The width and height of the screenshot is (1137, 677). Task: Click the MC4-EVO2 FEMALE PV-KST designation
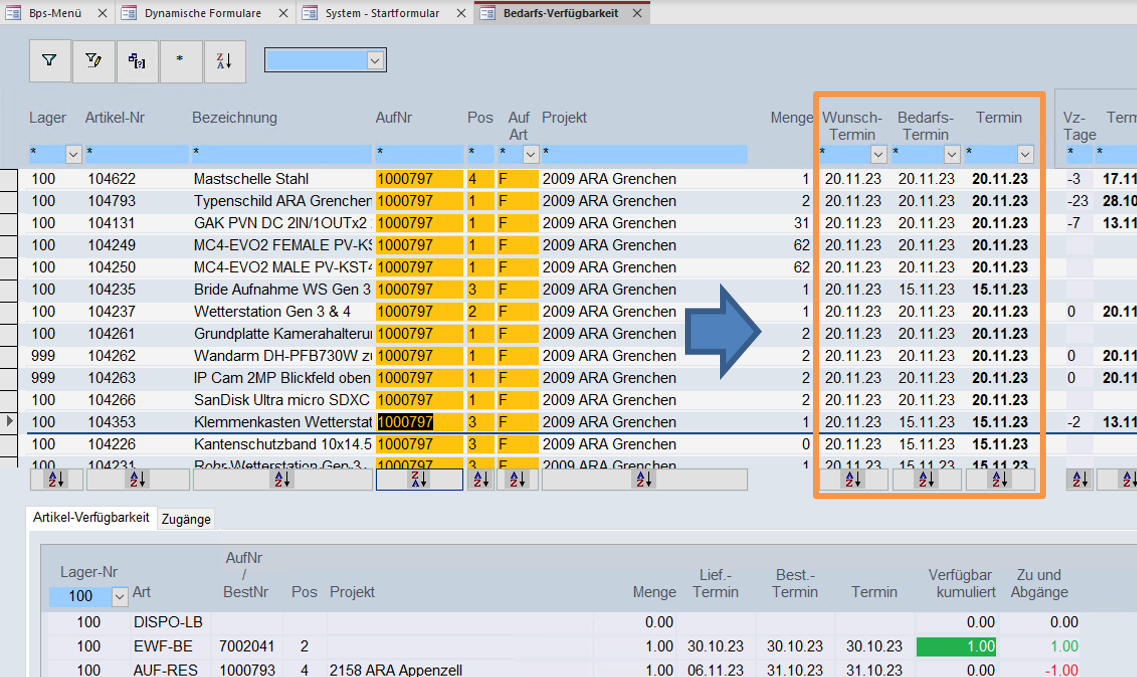(282, 245)
